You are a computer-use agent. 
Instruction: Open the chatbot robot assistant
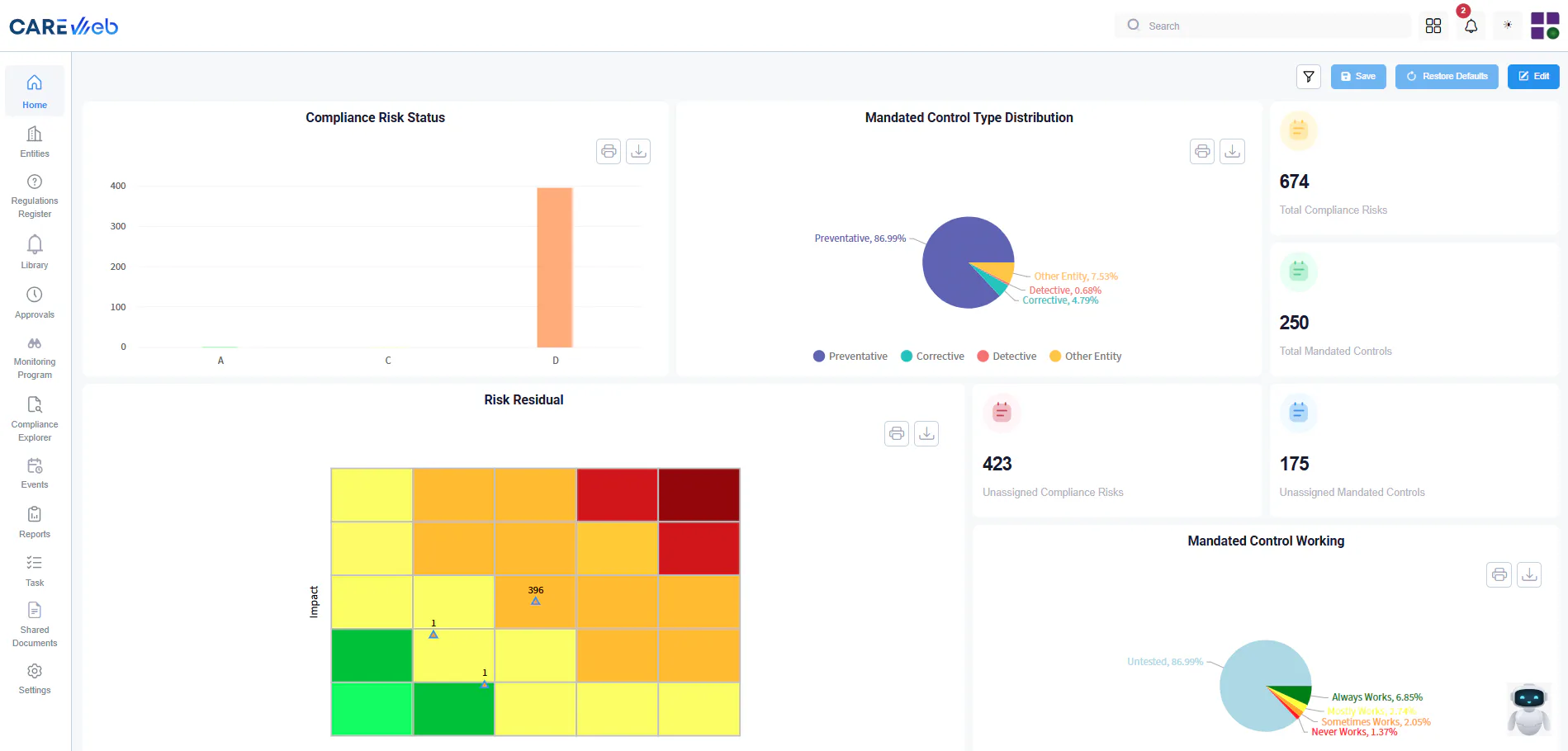[1529, 710]
